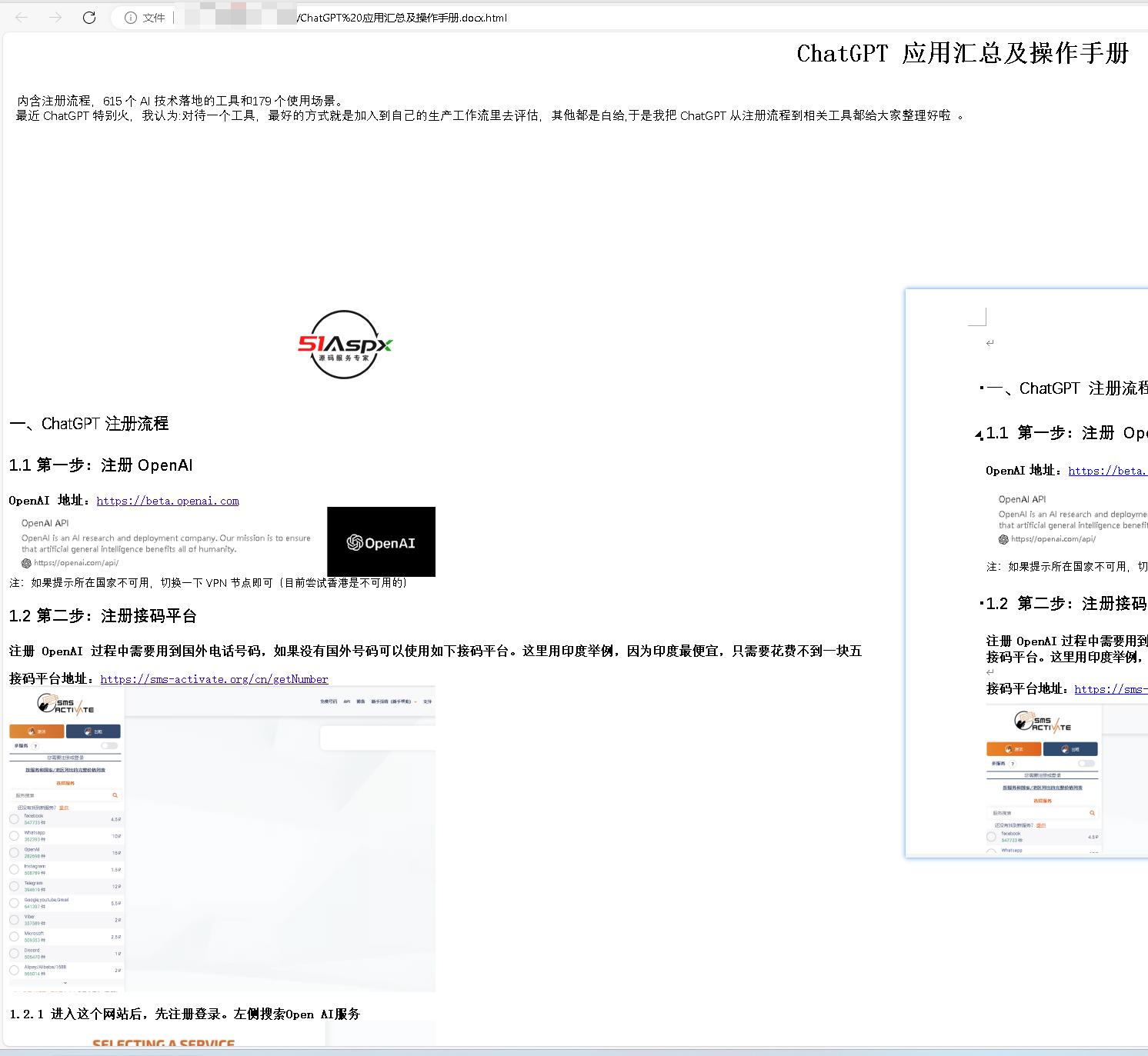The image size is (1148, 1056).
Task: Reload the page with the refresh icon
Action: 89,18
